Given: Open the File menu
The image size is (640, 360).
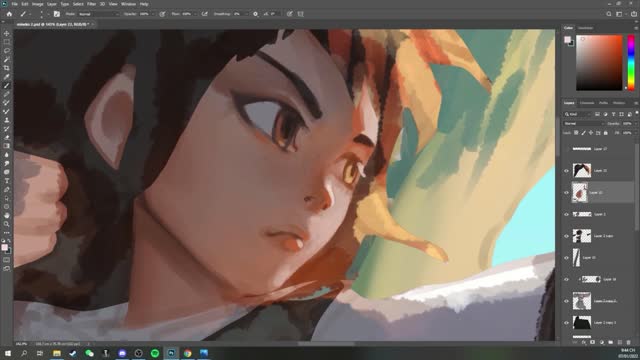Looking at the screenshot, I should [x=14, y=4].
